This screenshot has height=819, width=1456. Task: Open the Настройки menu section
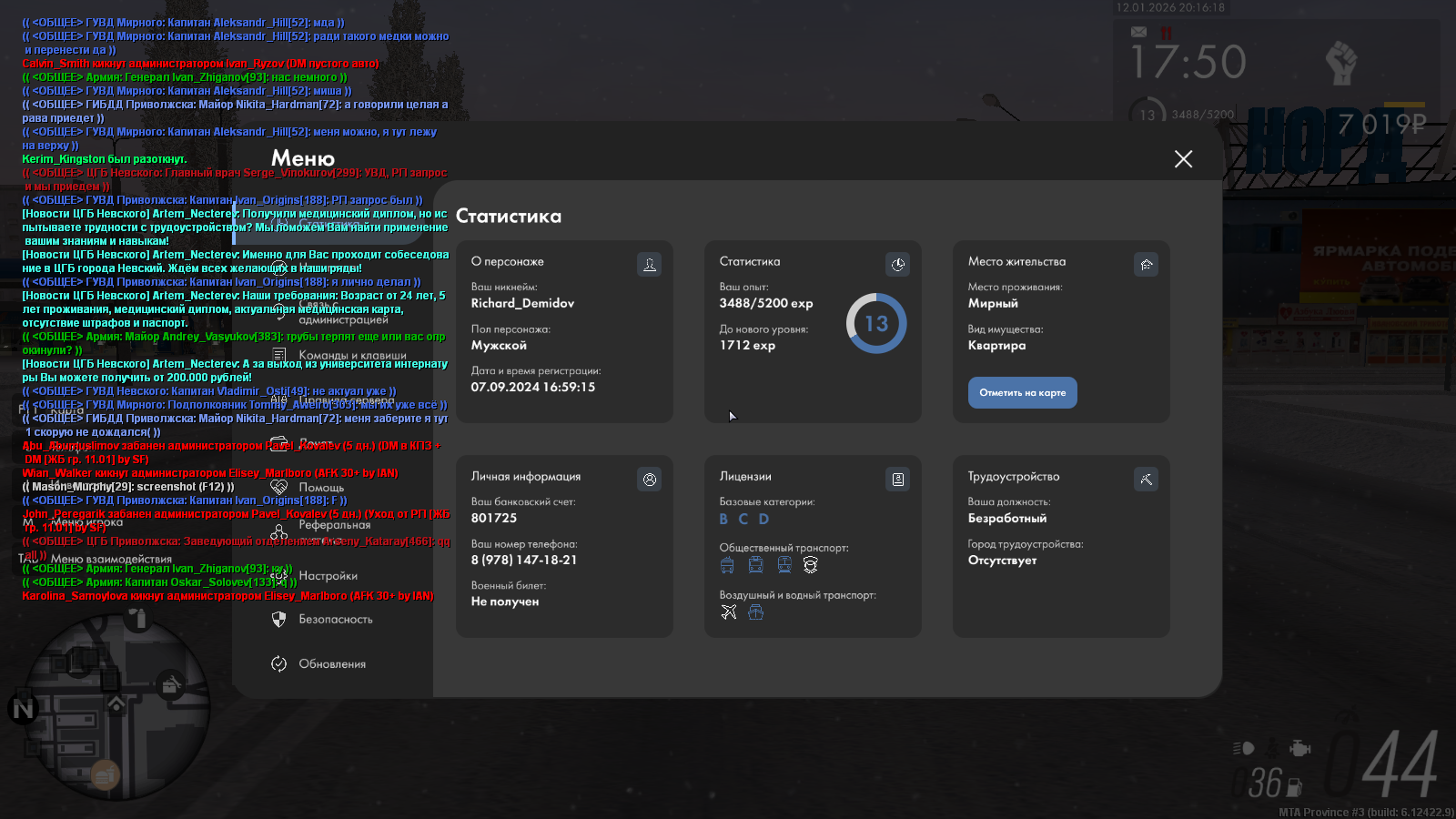click(x=328, y=576)
